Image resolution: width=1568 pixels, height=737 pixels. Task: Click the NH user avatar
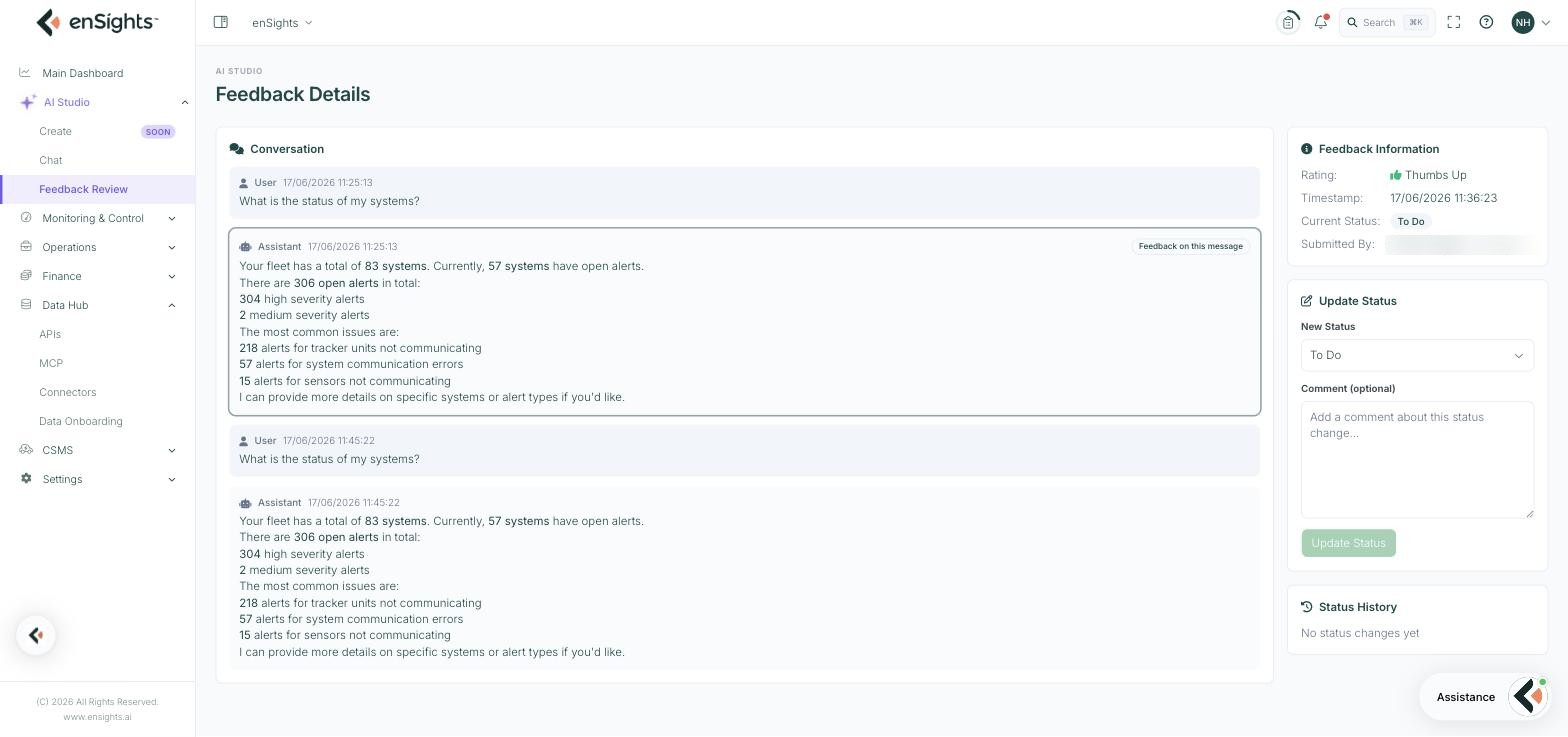click(x=1522, y=22)
